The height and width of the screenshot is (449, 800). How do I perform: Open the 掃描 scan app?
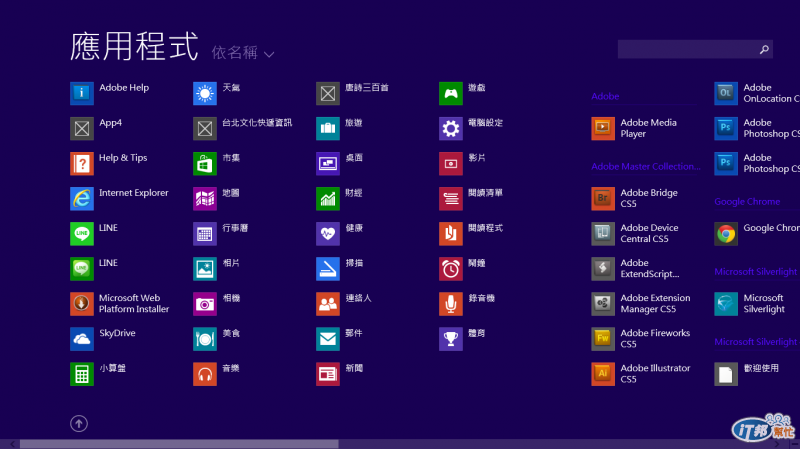[340, 269]
